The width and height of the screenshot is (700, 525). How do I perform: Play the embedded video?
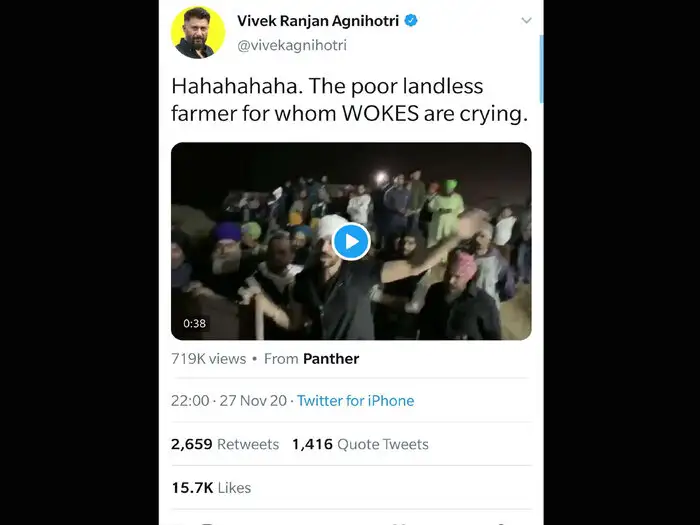(x=351, y=241)
